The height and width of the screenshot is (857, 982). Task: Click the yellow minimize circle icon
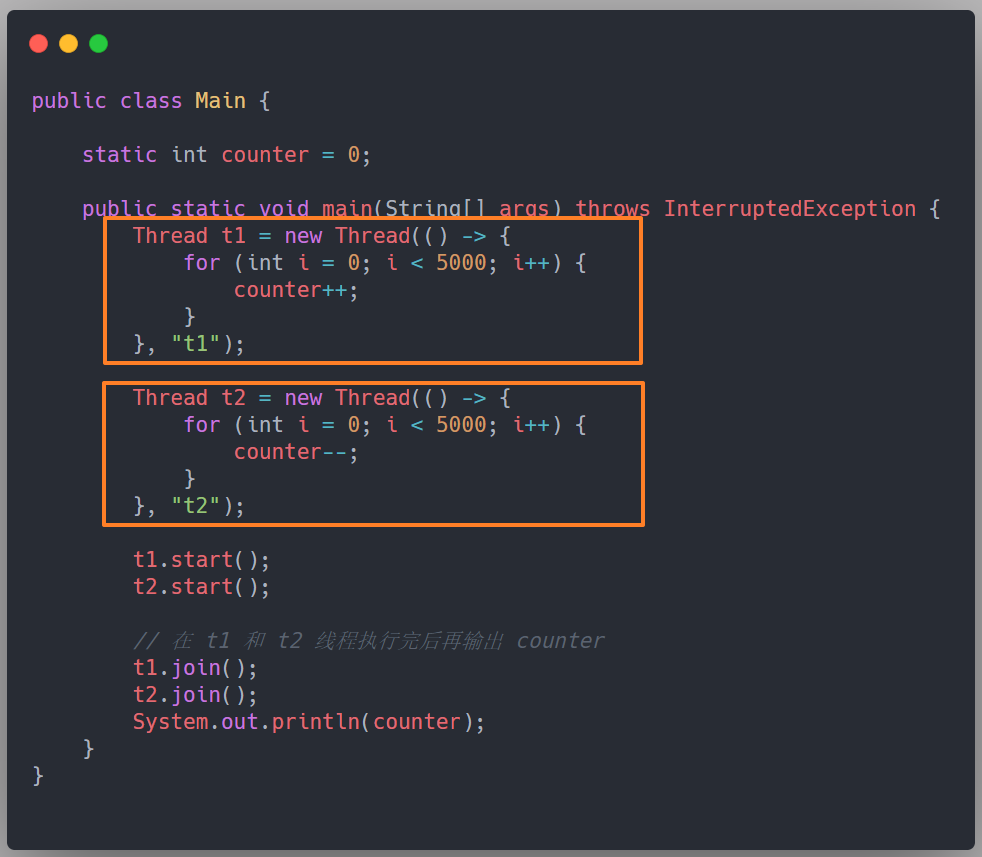pyautogui.click(x=68, y=43)
